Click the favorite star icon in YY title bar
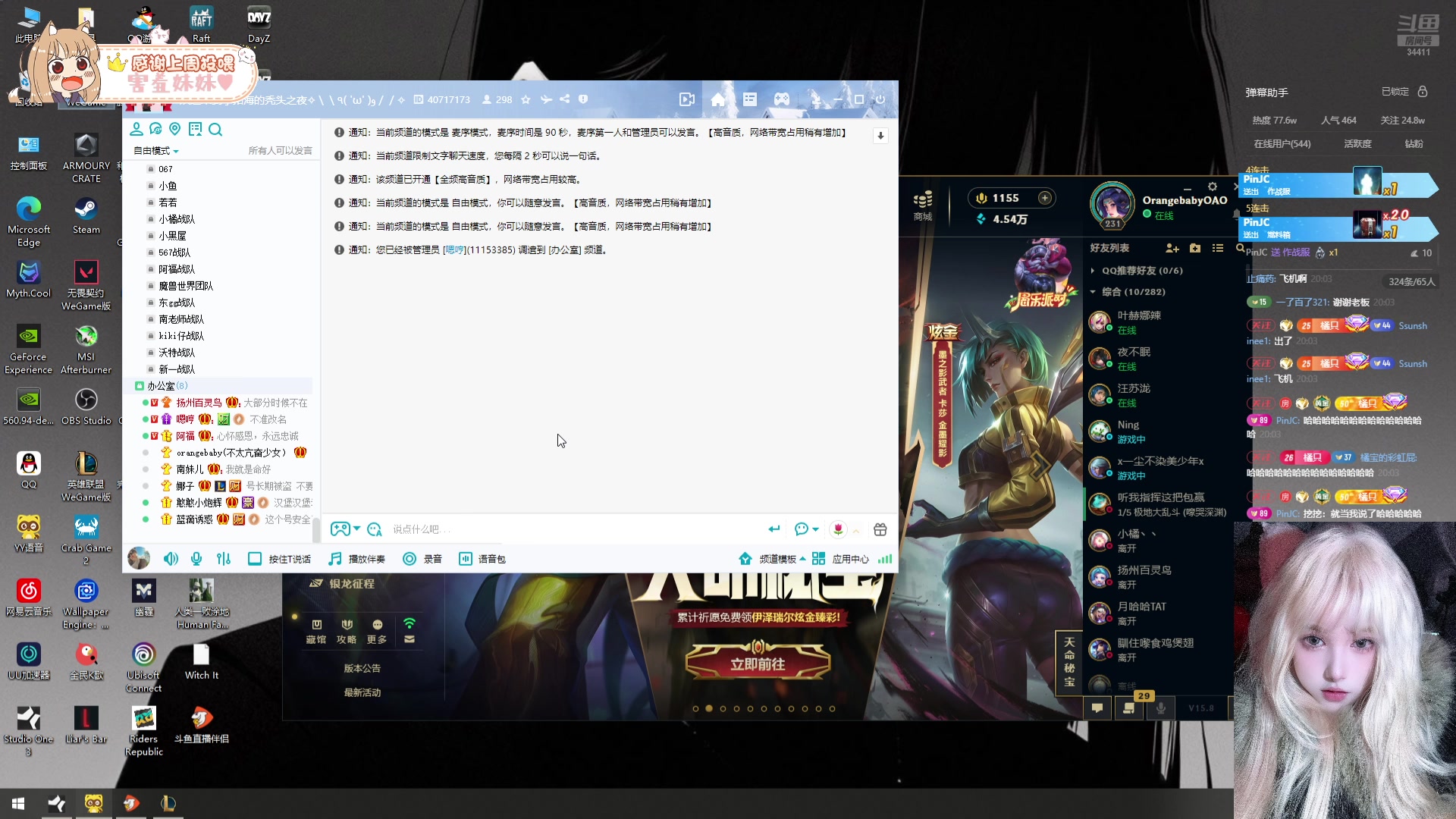The width and height of the screenshot is (1456, 819). coord(526,99)
